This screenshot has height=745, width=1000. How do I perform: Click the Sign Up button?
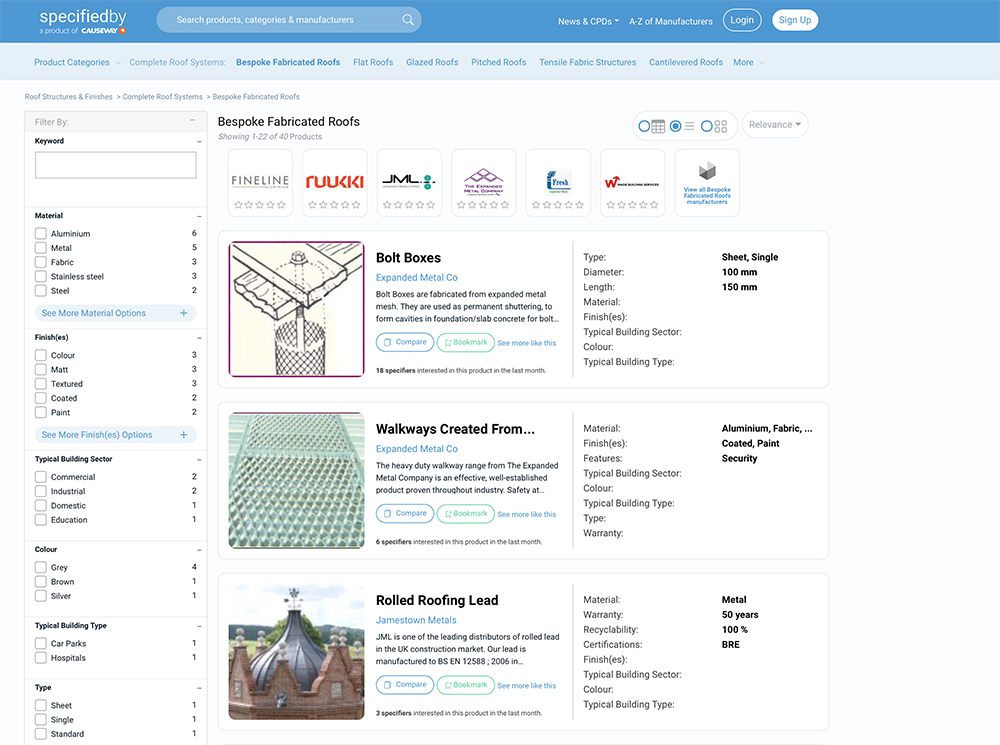pyautogui.click(x=795, y=20)
